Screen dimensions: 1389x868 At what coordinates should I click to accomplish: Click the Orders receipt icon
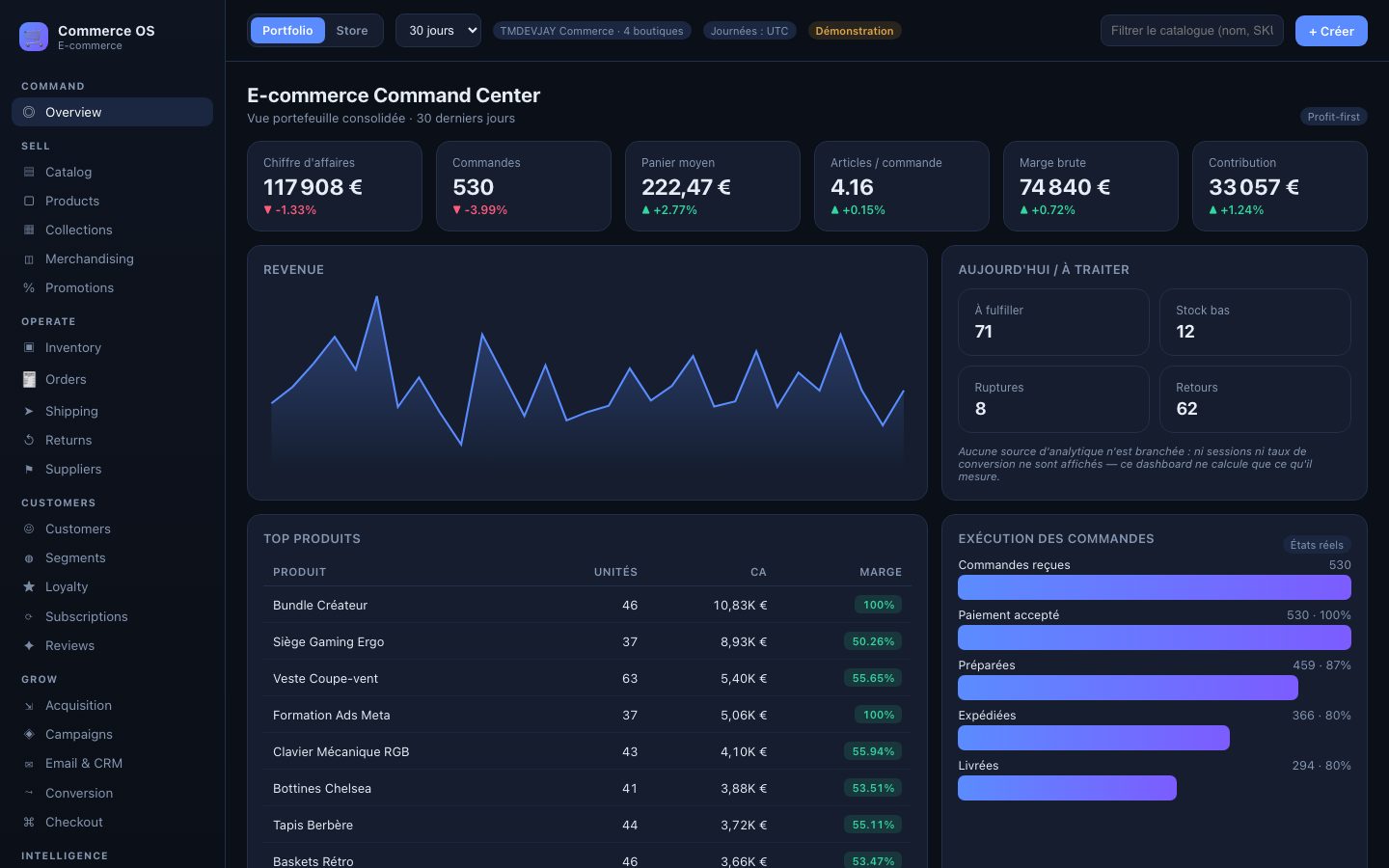pos(29,379)
